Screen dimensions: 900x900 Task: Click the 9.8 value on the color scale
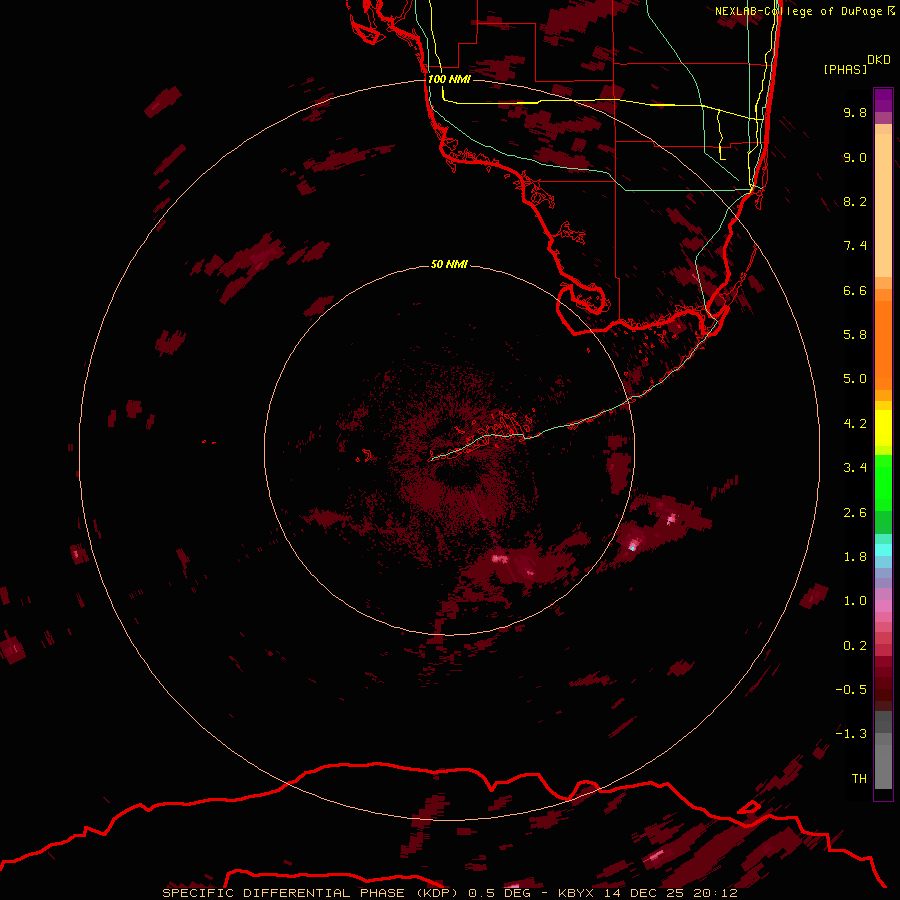point(855,112)
